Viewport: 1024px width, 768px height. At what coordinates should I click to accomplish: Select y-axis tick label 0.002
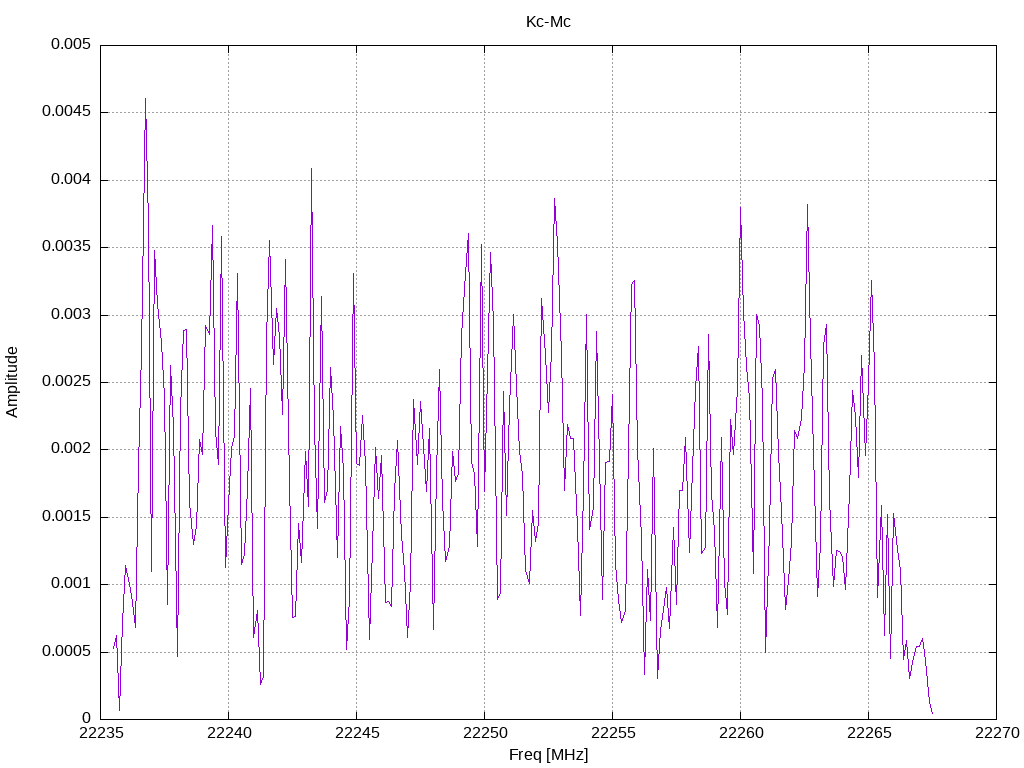[x=71, y=449]
